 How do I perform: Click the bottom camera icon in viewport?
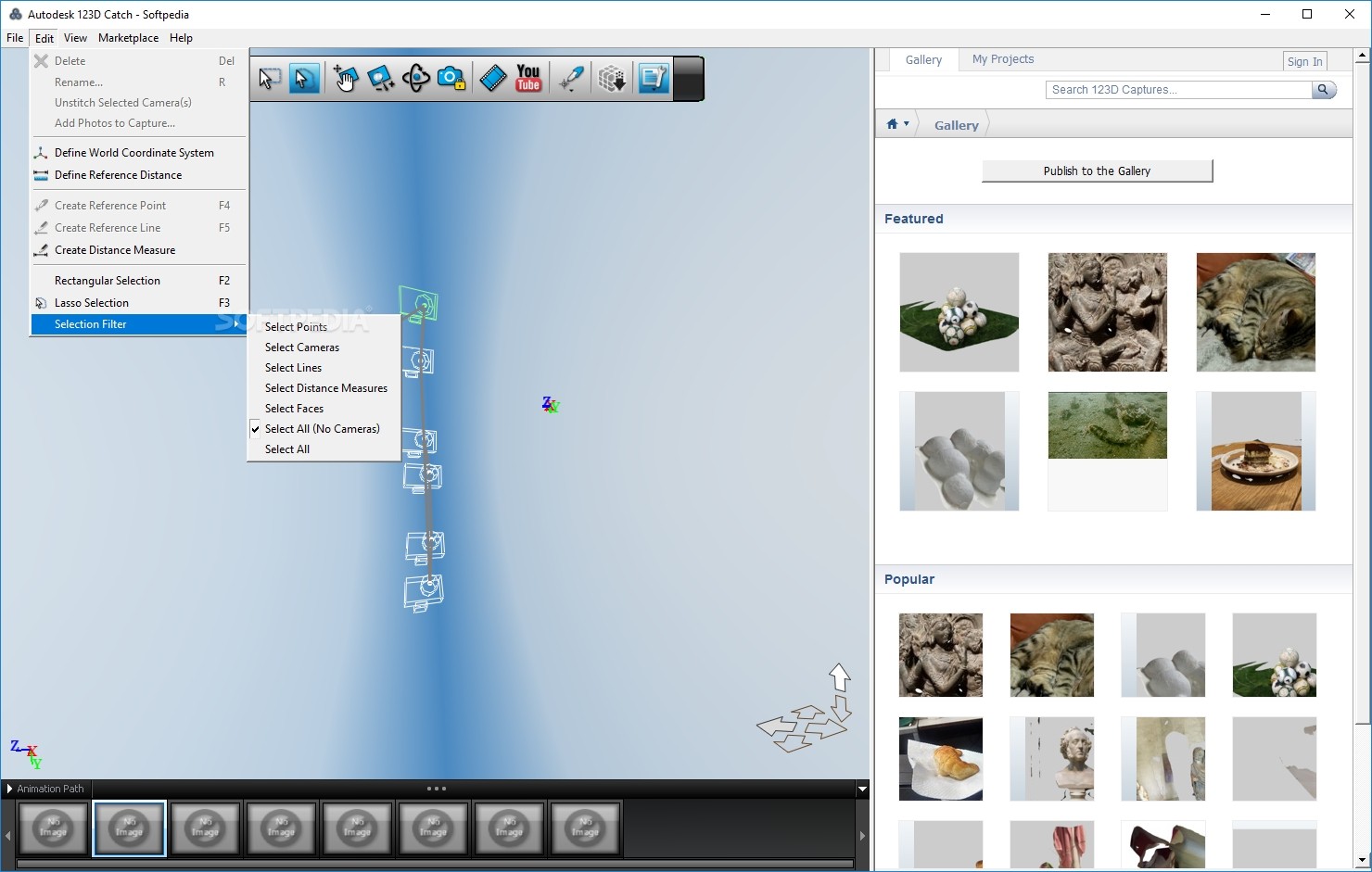425,593
